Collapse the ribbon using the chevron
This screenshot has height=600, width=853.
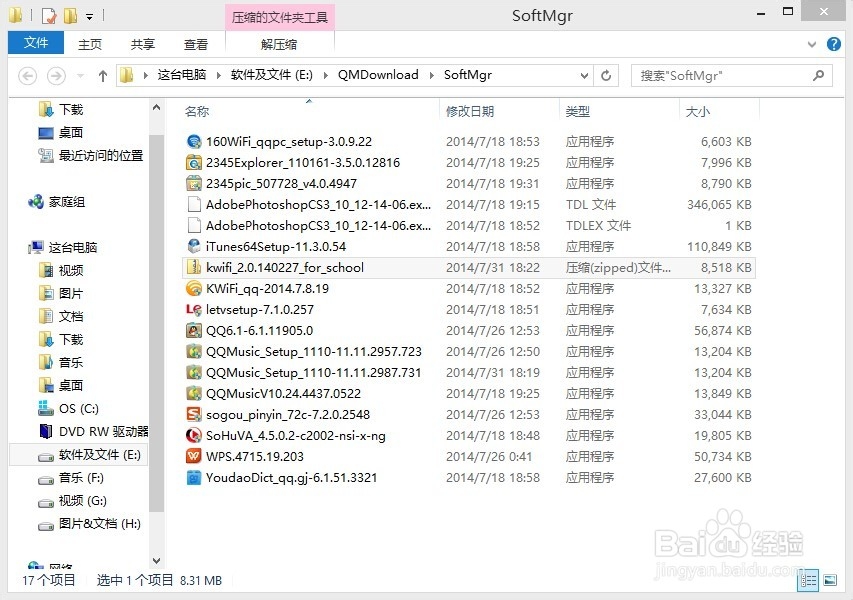[x=812, y=44]
